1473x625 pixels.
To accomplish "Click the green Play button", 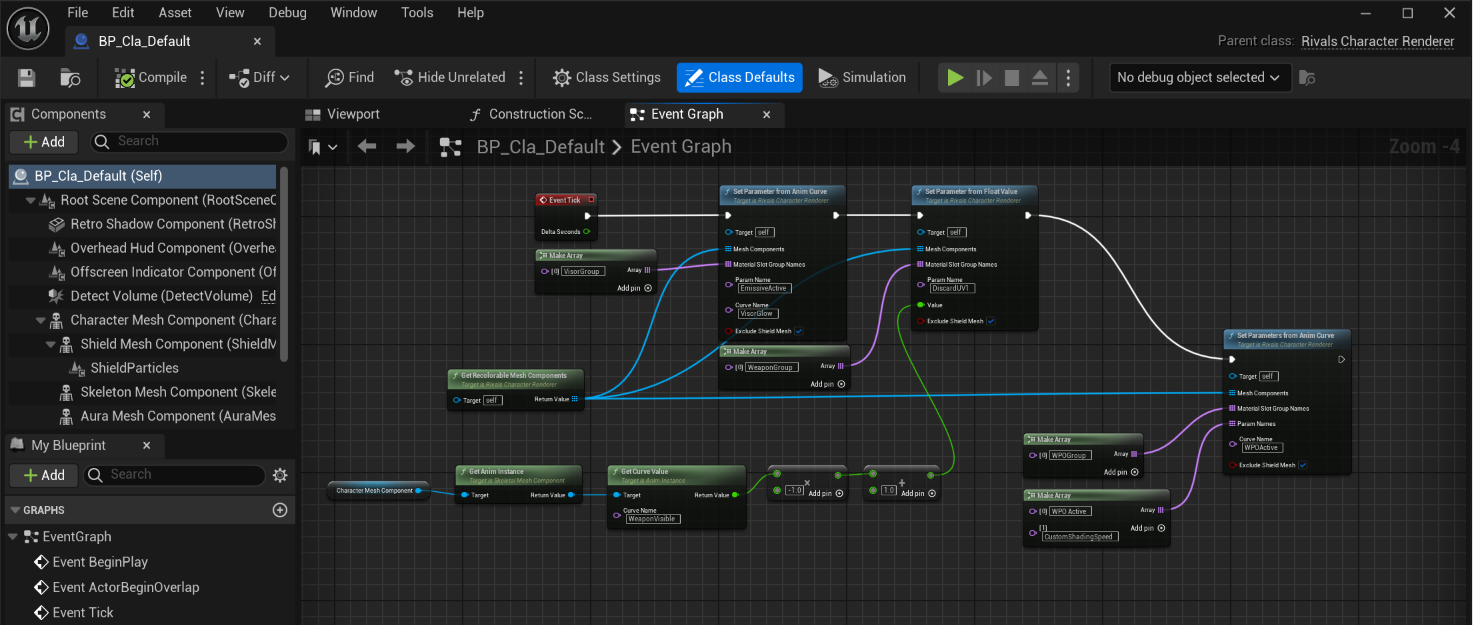I will pyautogui.click(x=956, y=77).
